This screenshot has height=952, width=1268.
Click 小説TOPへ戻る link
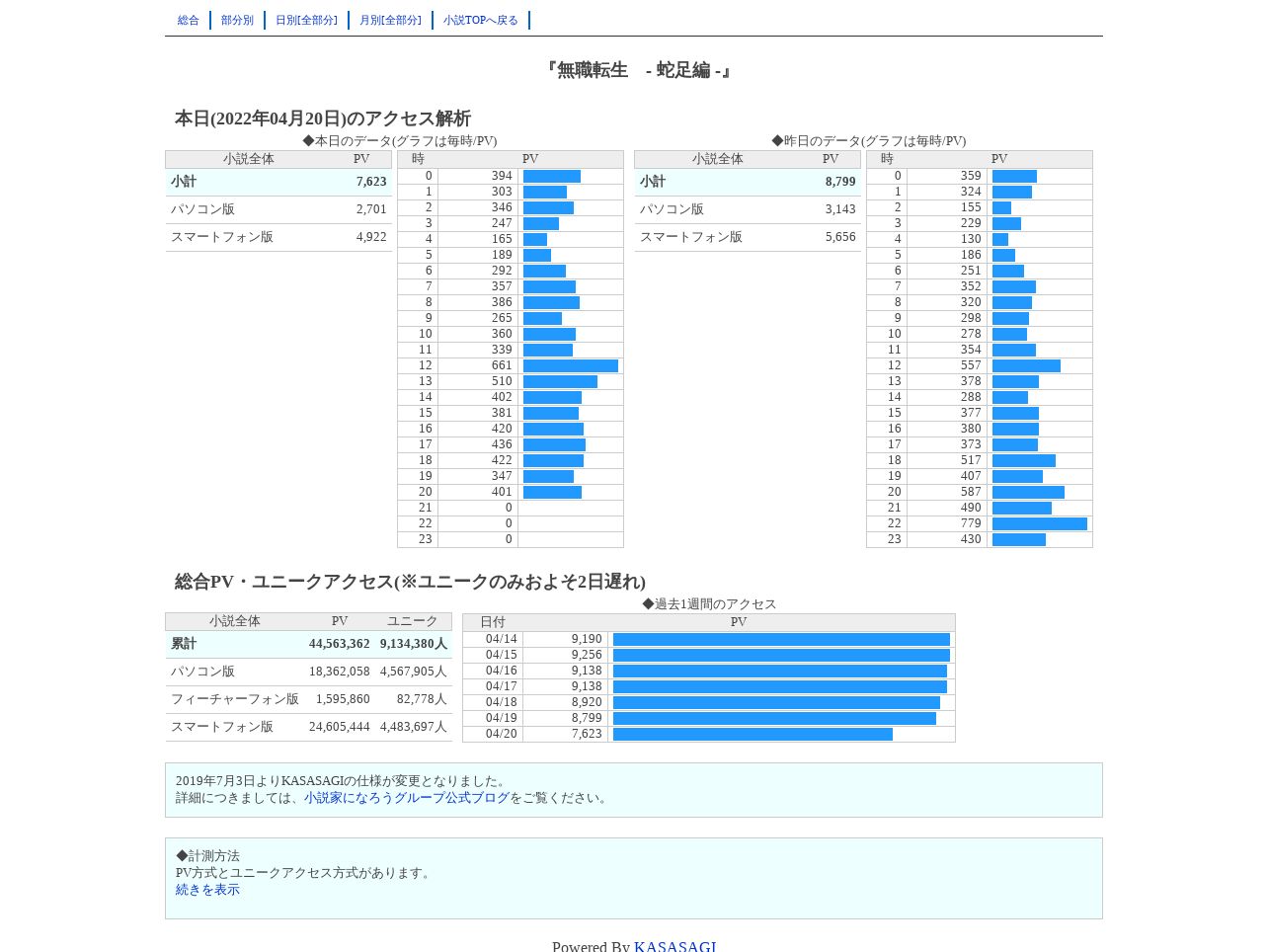[x=481, y=20]
